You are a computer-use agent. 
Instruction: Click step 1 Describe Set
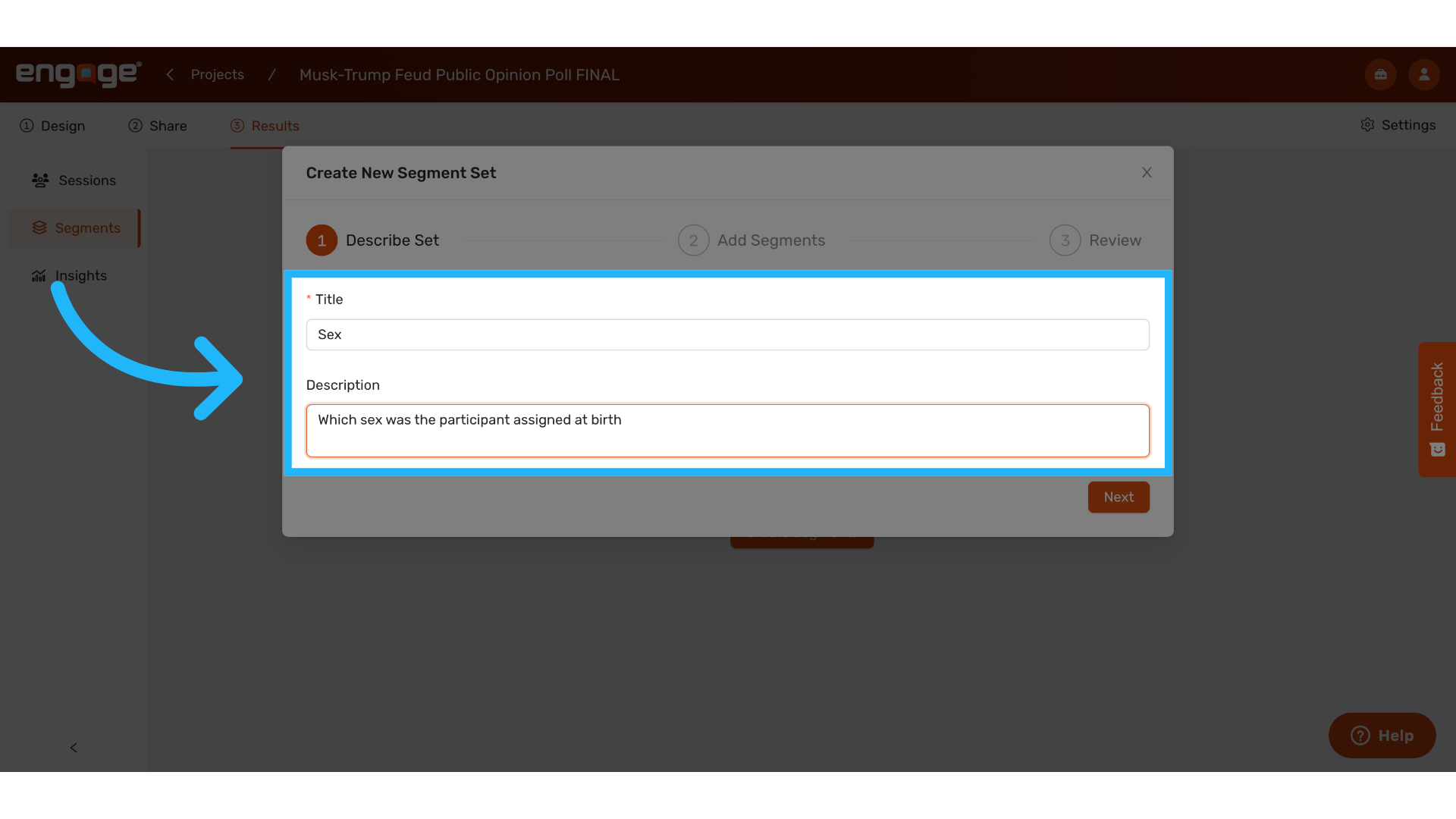point(372,240)
